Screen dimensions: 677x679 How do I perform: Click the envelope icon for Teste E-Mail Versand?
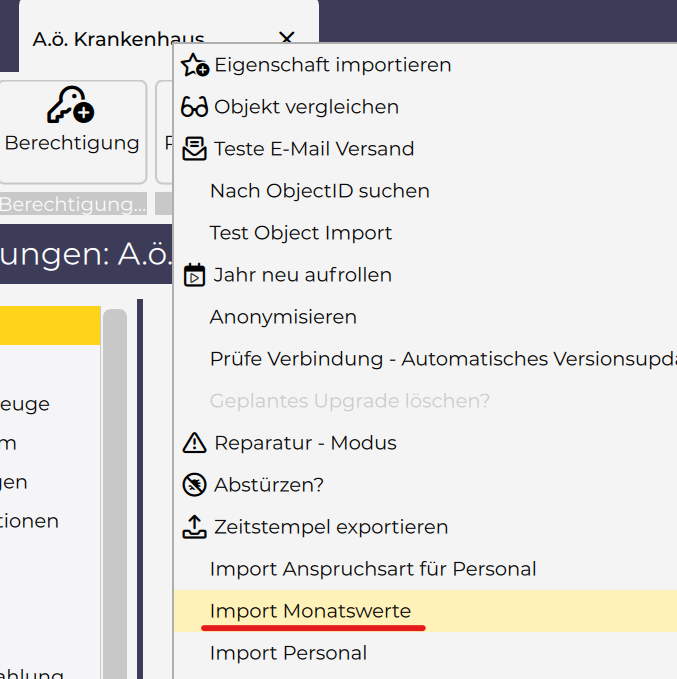[194, 150]
